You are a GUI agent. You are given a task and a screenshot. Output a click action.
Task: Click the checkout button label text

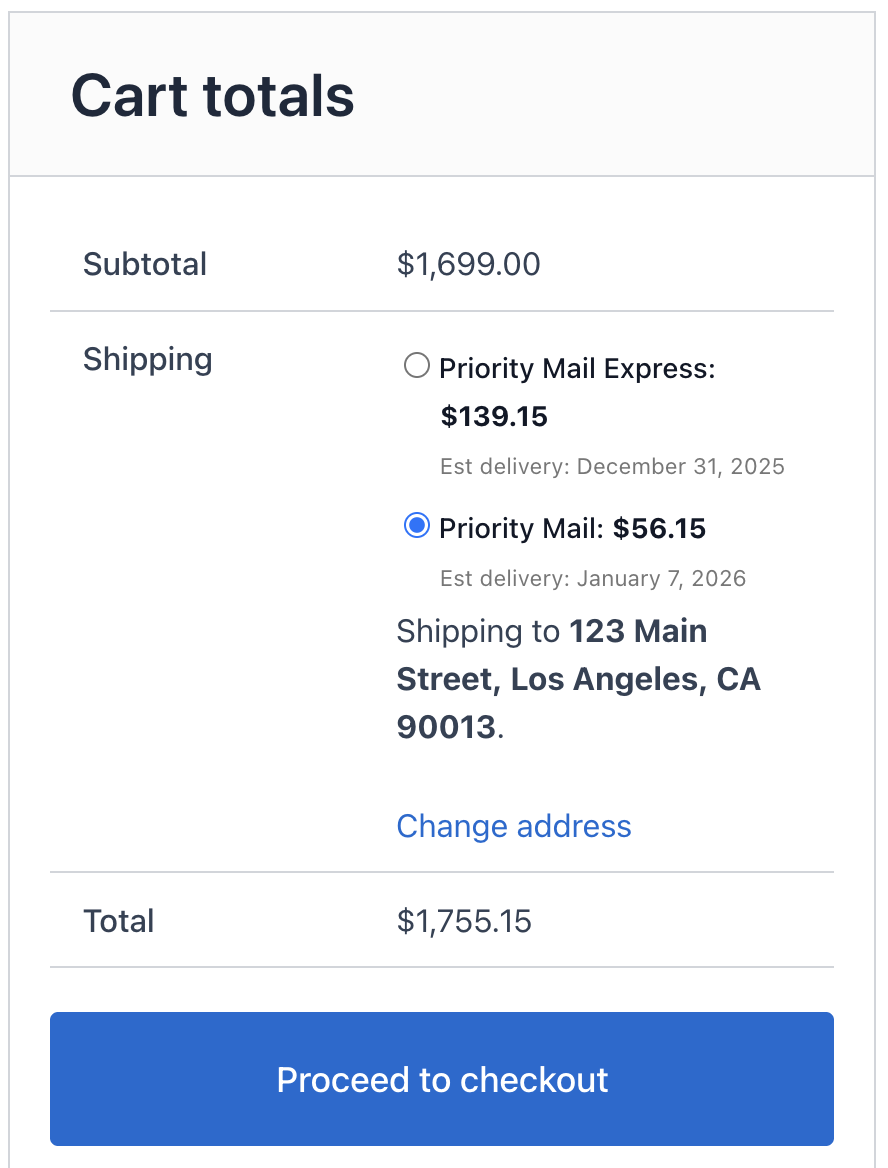pos(442,1080)
